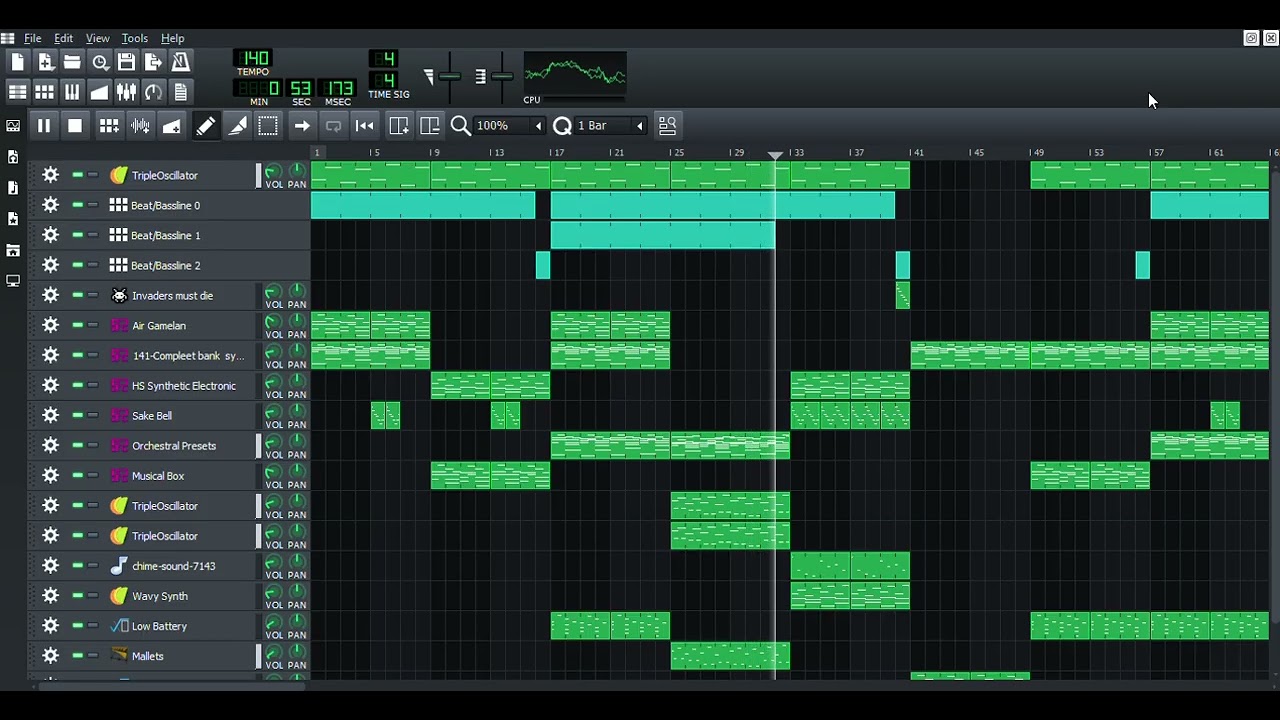The image size is (1280, 720).
Task: Open the Piano Roll icon
Action: point(72,92)
